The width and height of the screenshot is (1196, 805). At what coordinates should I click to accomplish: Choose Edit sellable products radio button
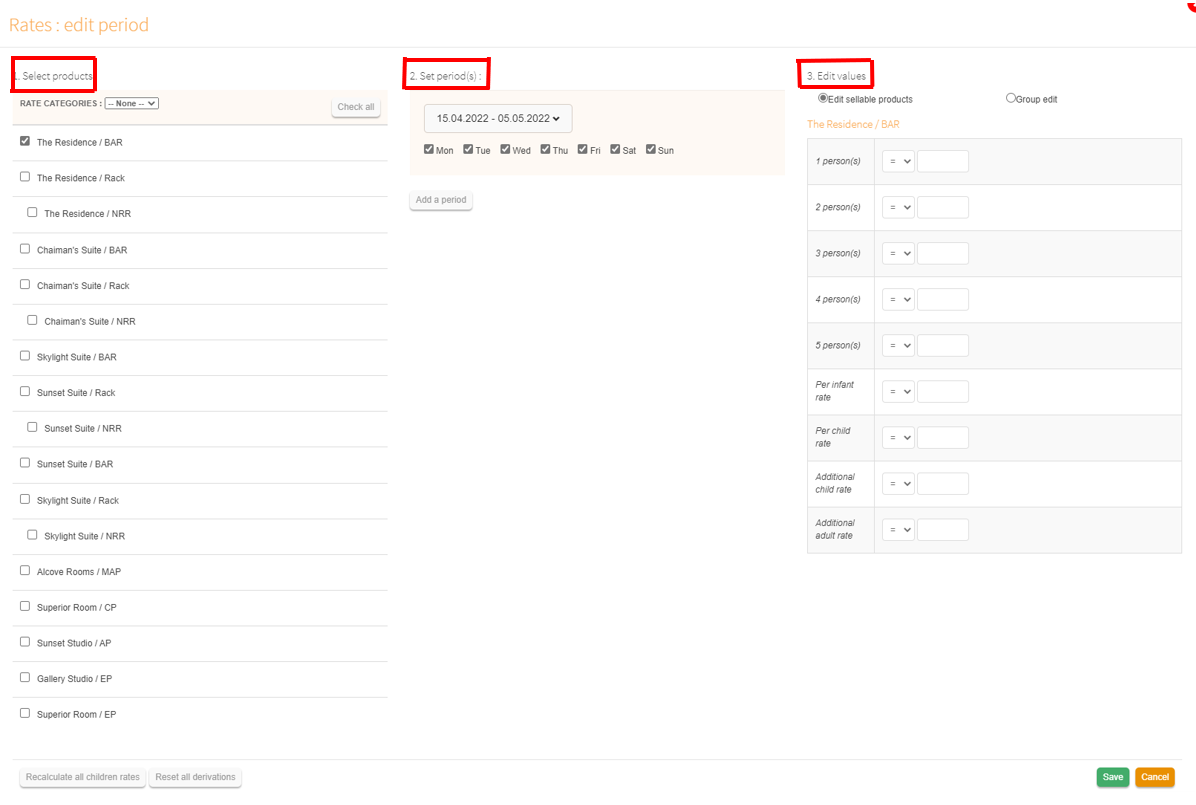(x=823, y=98)
